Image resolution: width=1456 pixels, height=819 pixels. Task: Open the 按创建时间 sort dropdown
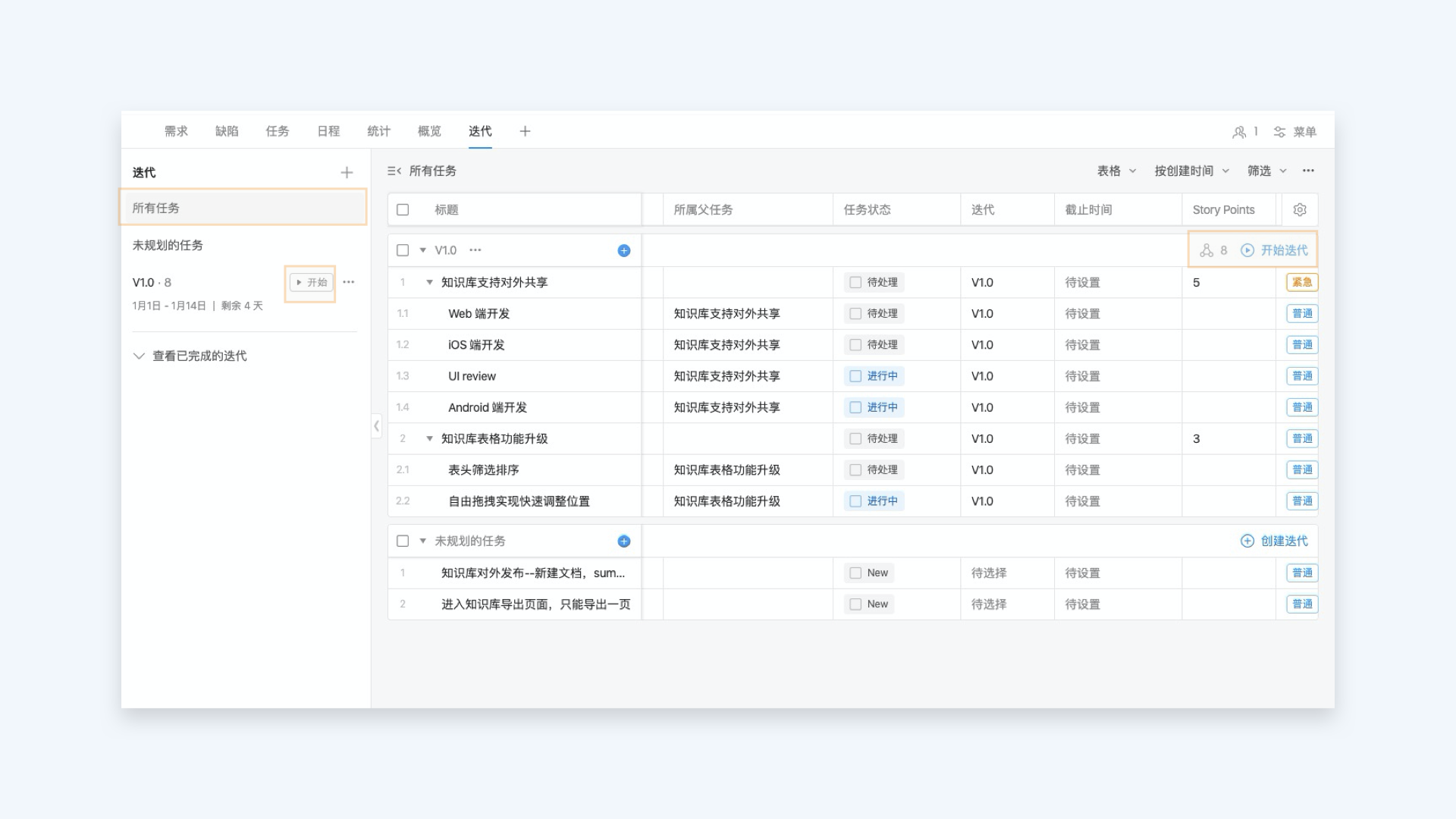coord(1191,171)
